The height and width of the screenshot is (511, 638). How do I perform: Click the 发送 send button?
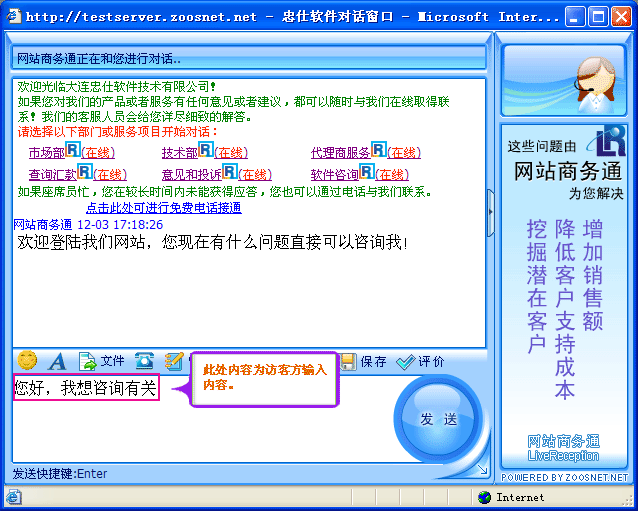(x=438, y=419)
